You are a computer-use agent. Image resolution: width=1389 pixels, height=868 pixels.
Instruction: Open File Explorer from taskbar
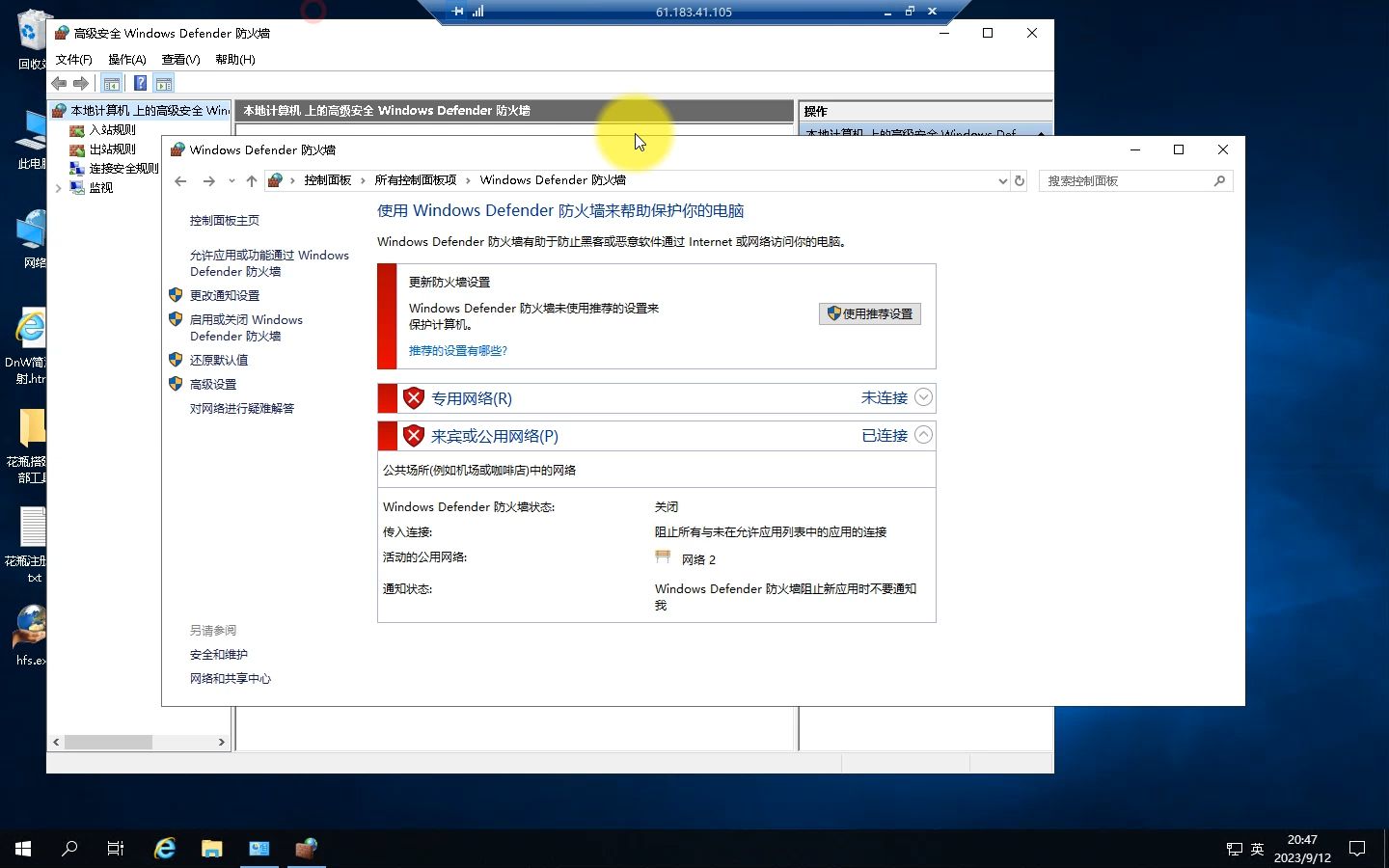tap(212, 849)
